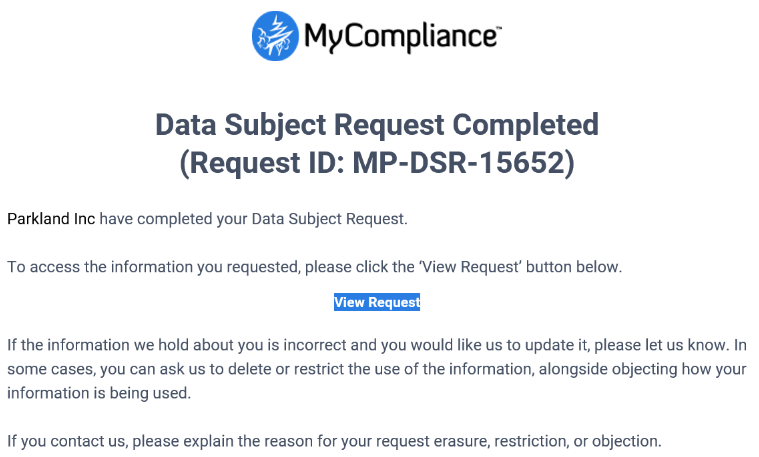
Task: Click the quoted 'View Request' phrase in instructions
Action: (470, 267)
